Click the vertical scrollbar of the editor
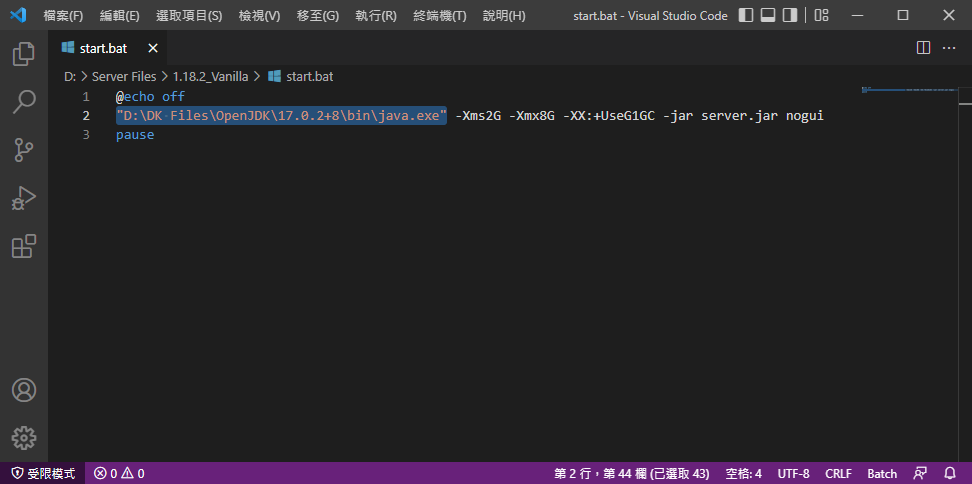This screenshot has width=972, height=484. [x=965, y=273]
